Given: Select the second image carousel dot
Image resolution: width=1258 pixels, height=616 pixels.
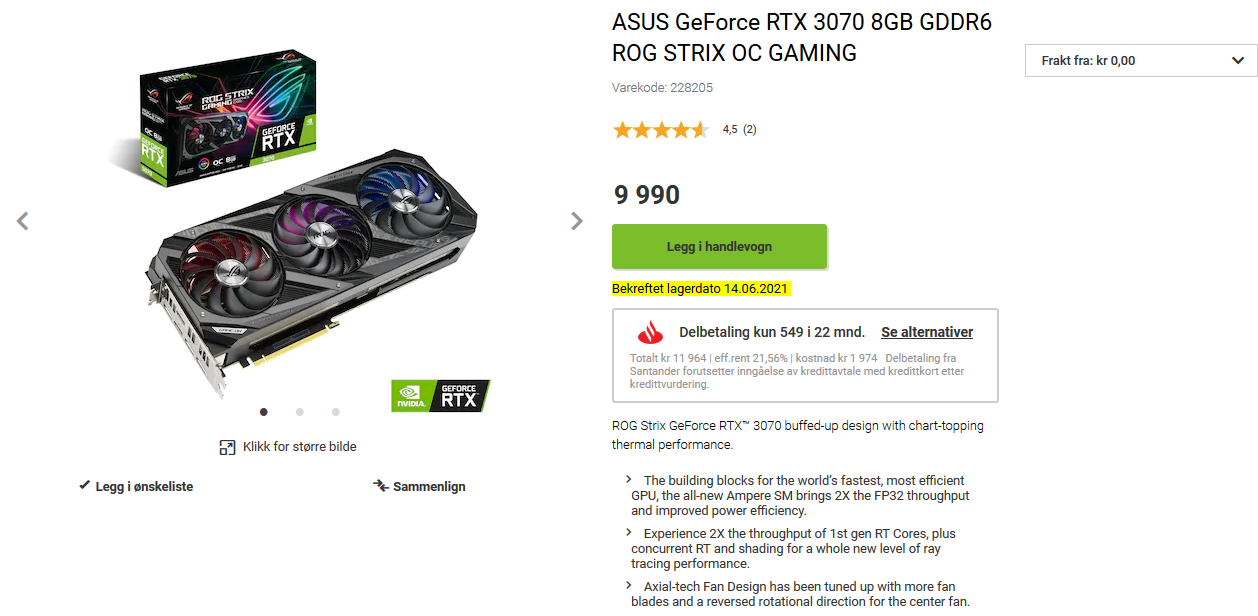Looking at the screenshot, I should coord(300,411).
